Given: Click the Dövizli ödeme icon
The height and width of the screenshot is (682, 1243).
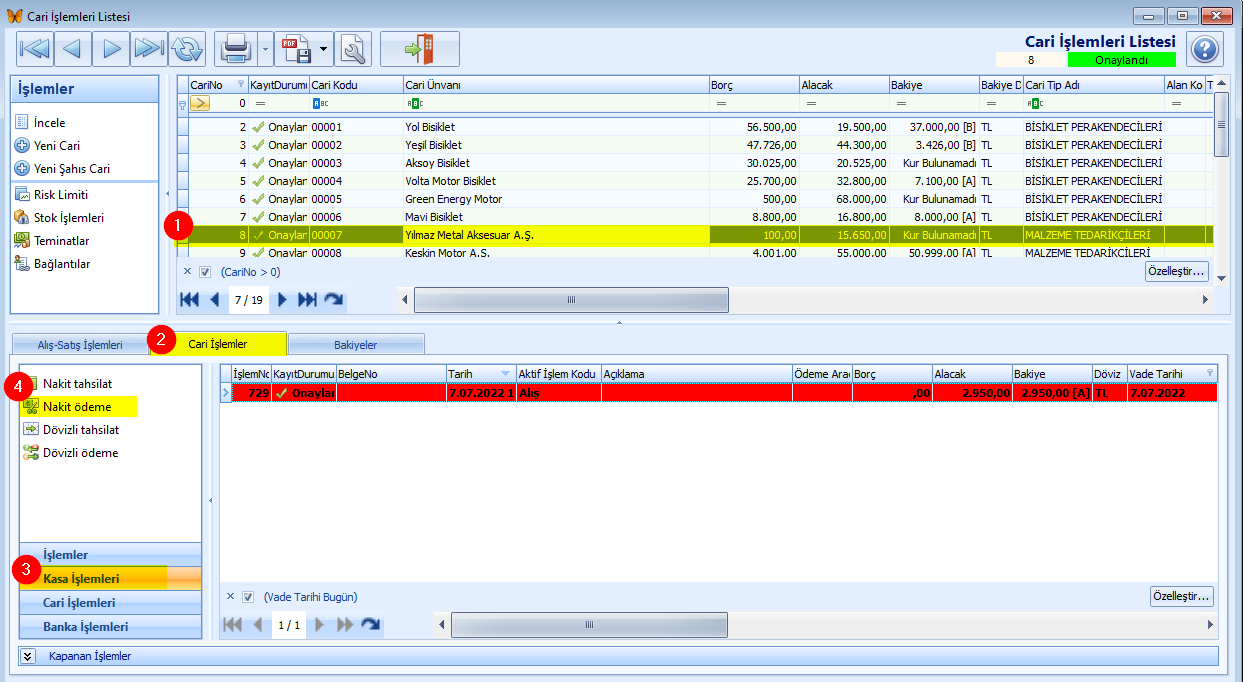Looking at the screenshot, I should [x=31, y=452].
